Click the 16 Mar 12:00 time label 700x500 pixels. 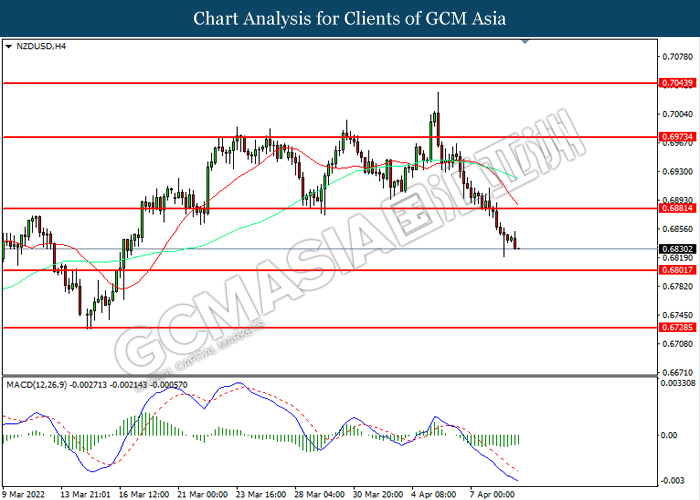(144, 494)
